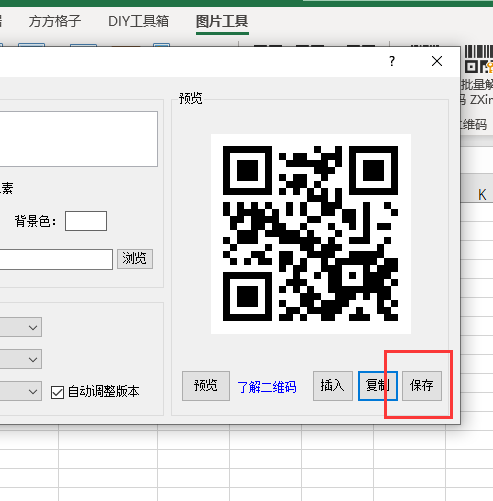
Task: Select the 图片工具 ribbon tab
Action: pos(222,22)
